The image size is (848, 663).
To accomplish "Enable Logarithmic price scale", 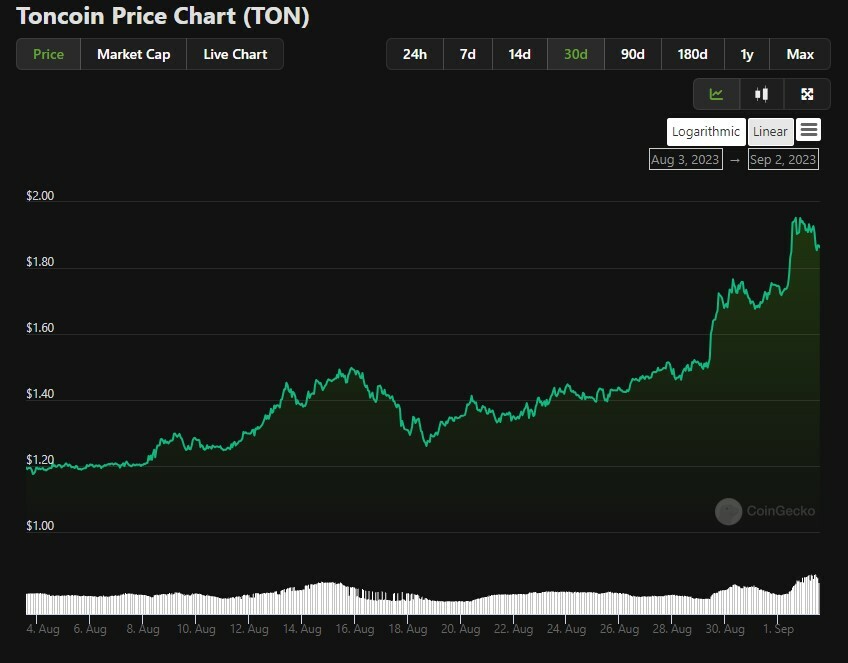I will coord(705,131).
